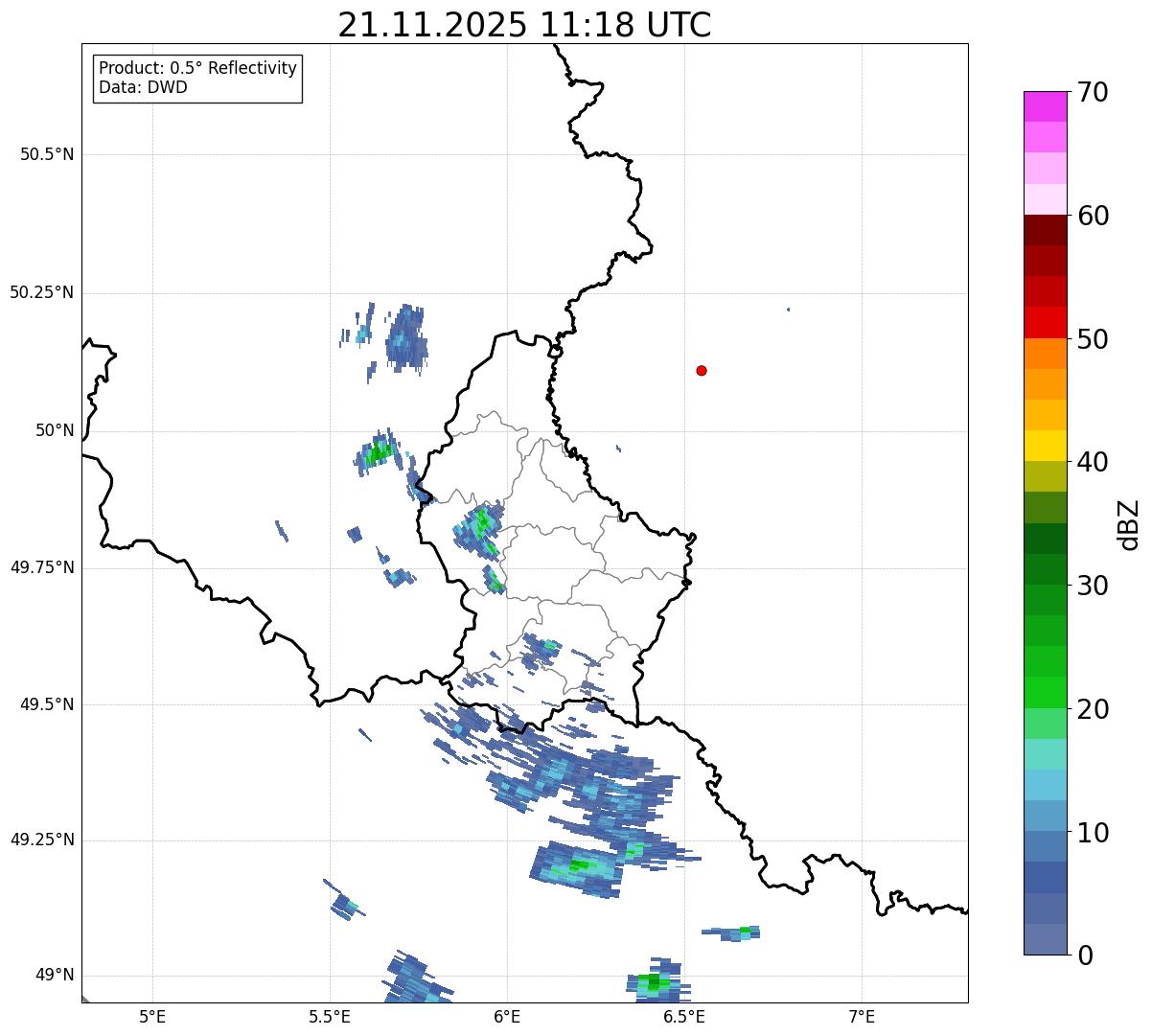Pick the light cyan-blue swatch above 10

point(1045,786)
